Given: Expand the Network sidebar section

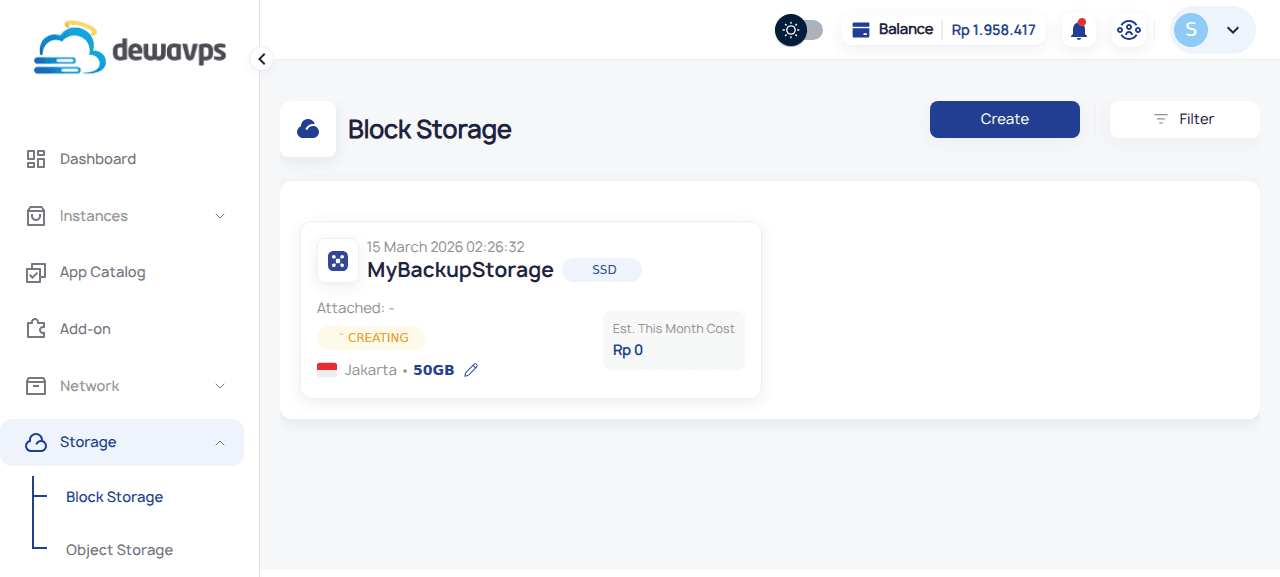Looking at the screenshot, I should [220, 385].
